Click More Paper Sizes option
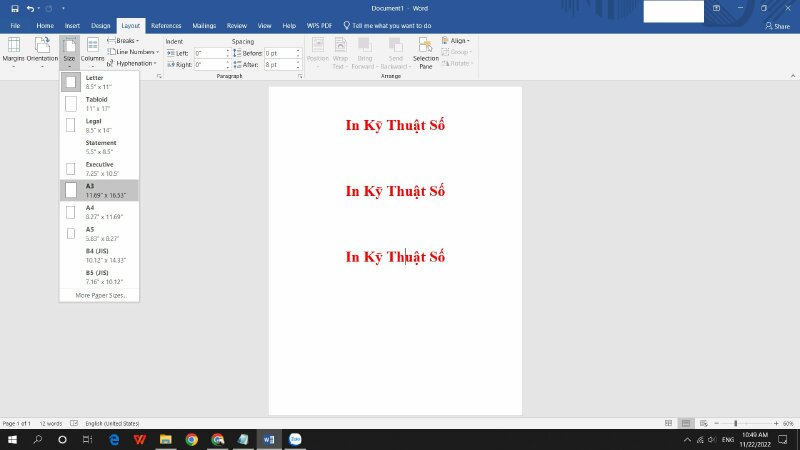 [x=101, y=295]
